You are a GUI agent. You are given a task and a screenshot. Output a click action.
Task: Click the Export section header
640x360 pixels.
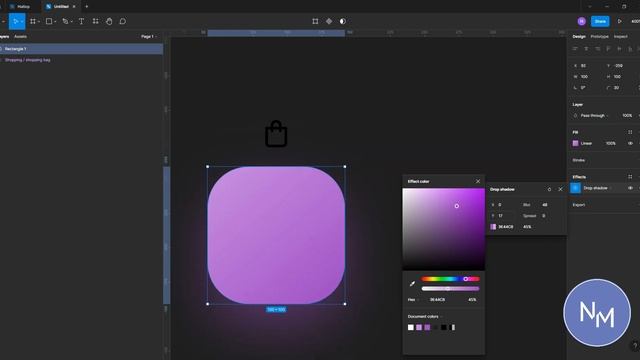click(x=579, y=205)
